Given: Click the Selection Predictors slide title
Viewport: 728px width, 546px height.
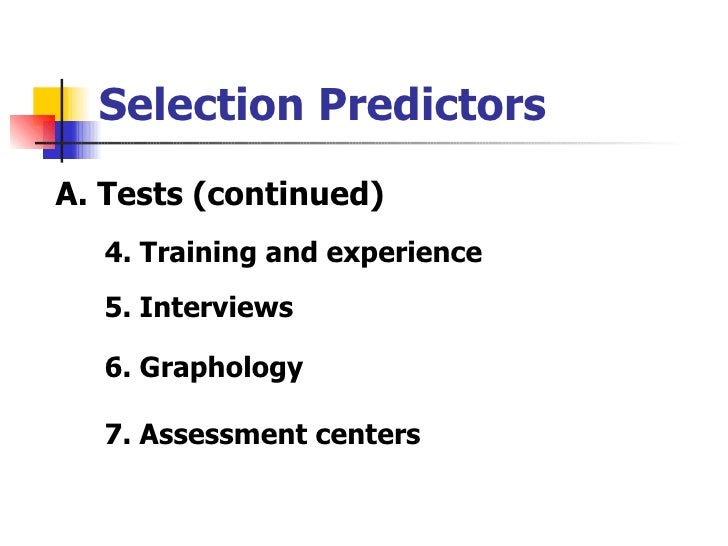Looking at the screenshot, I should tap(322, 104).
